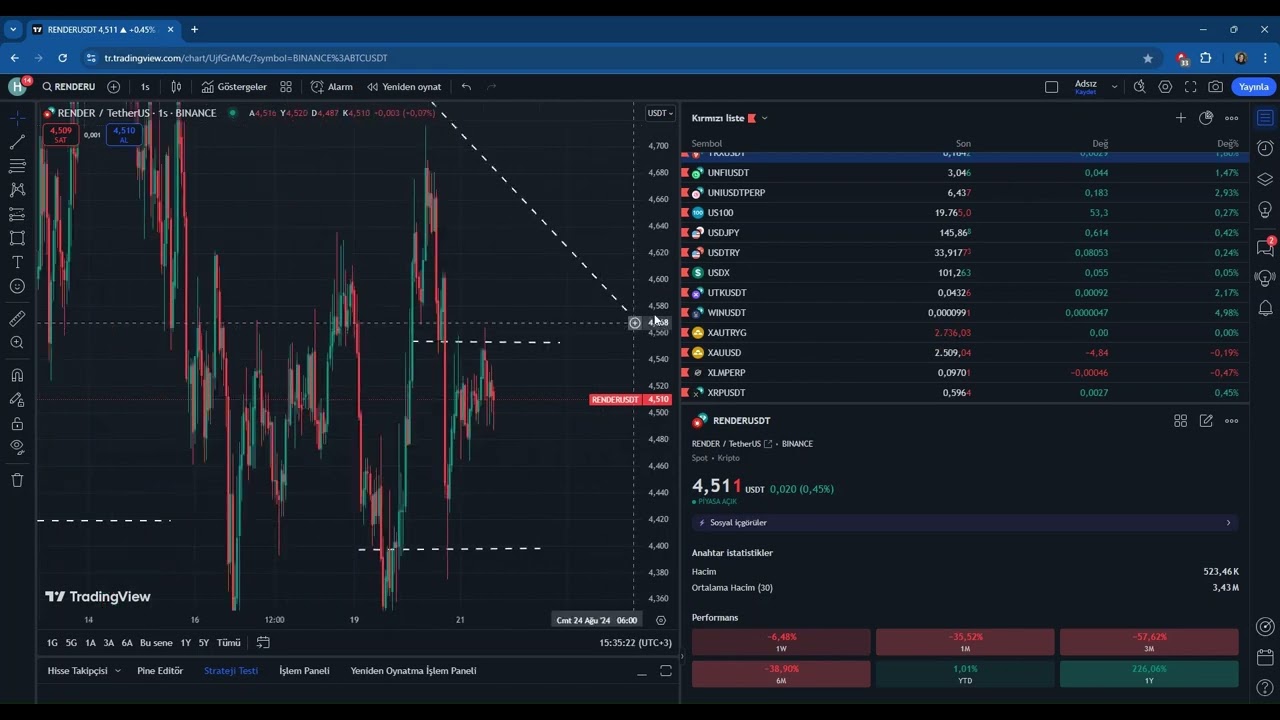Select the crosshair cursor tool
Viewport: 1280px width, 720px height.
coord(17,119)
